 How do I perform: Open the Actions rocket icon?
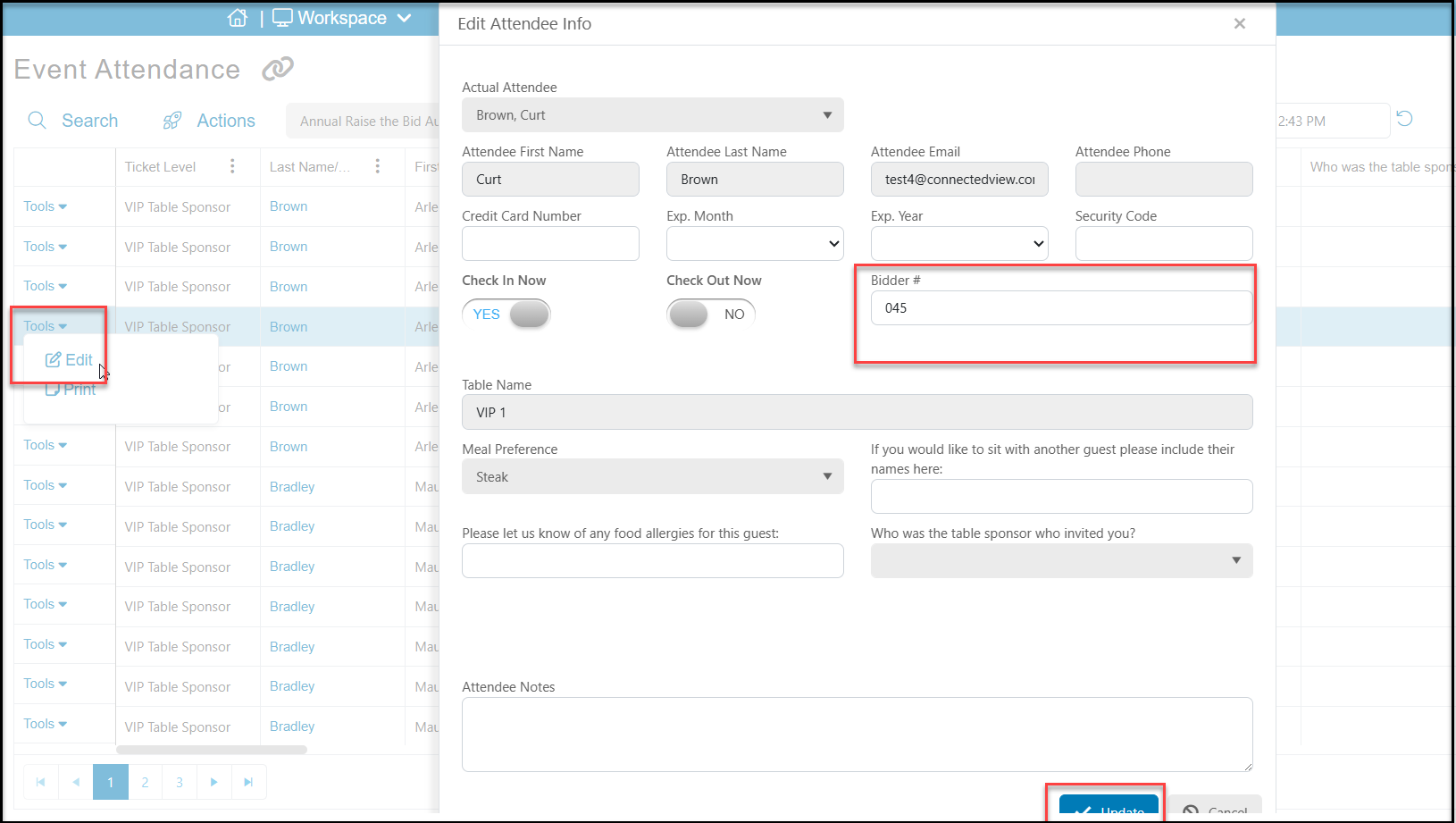[172, 121]
